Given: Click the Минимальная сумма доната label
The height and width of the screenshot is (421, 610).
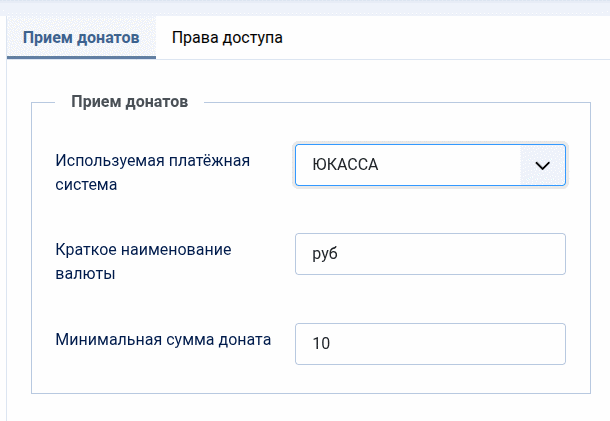Looking at the screenshot, I should point(164,339).
